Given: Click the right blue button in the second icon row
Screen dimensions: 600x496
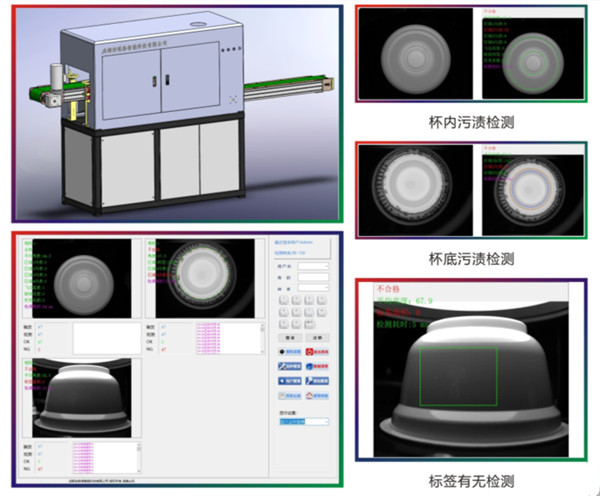Looking at the screenshot, I should pos(314,366).
